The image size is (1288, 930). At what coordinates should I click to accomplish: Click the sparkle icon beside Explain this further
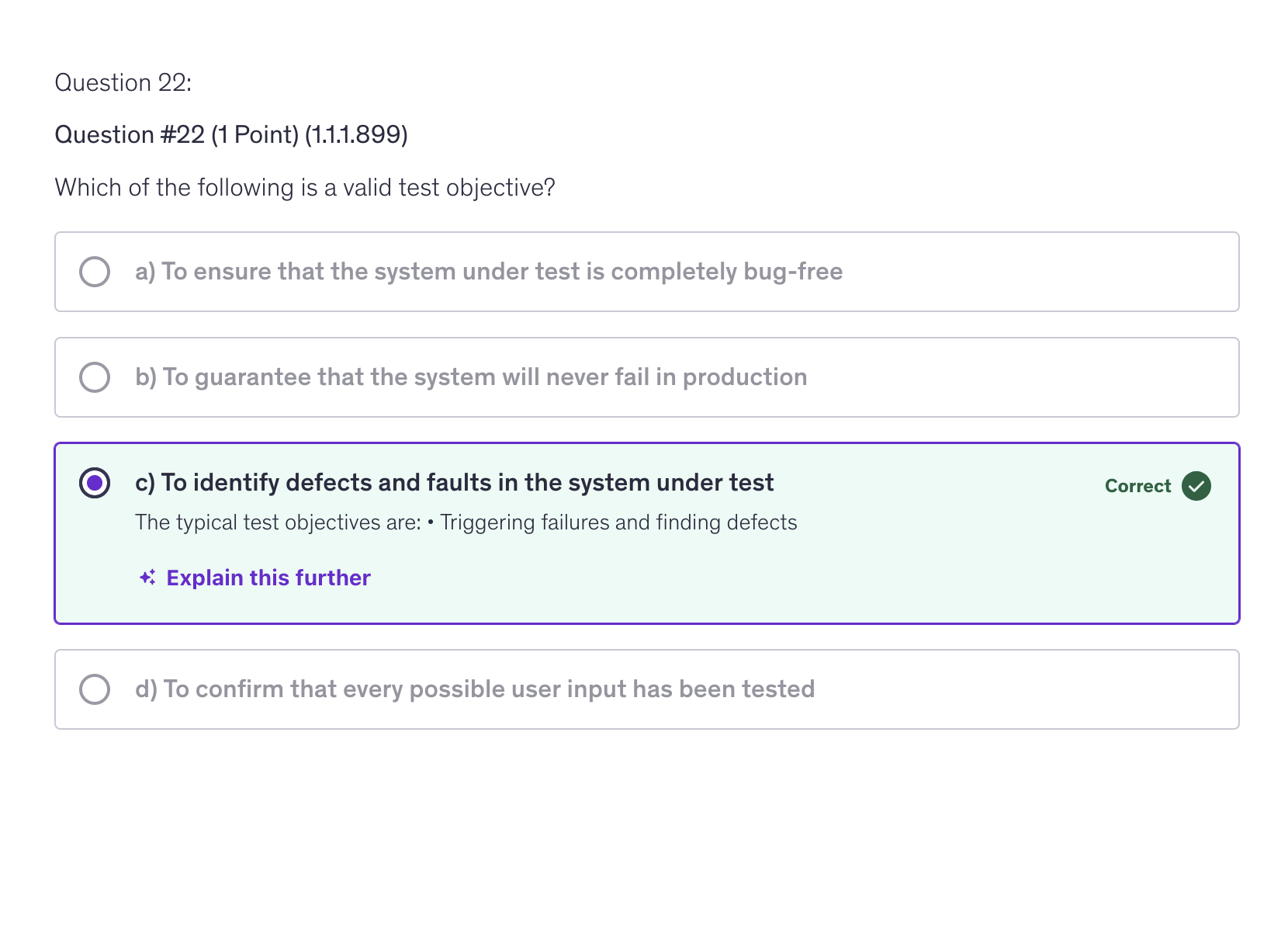tap(147, 578)
